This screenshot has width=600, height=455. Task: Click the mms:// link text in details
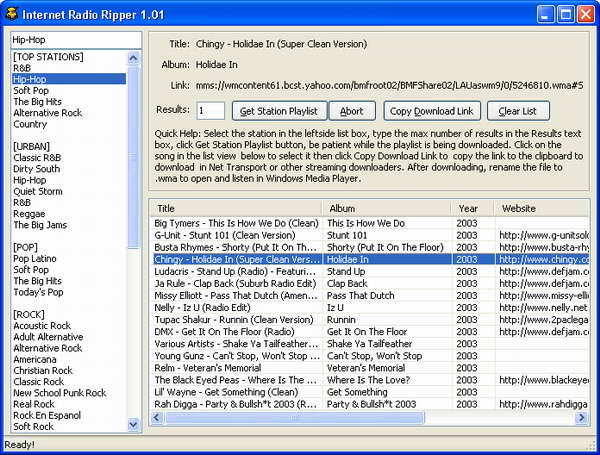pos(389,86)
